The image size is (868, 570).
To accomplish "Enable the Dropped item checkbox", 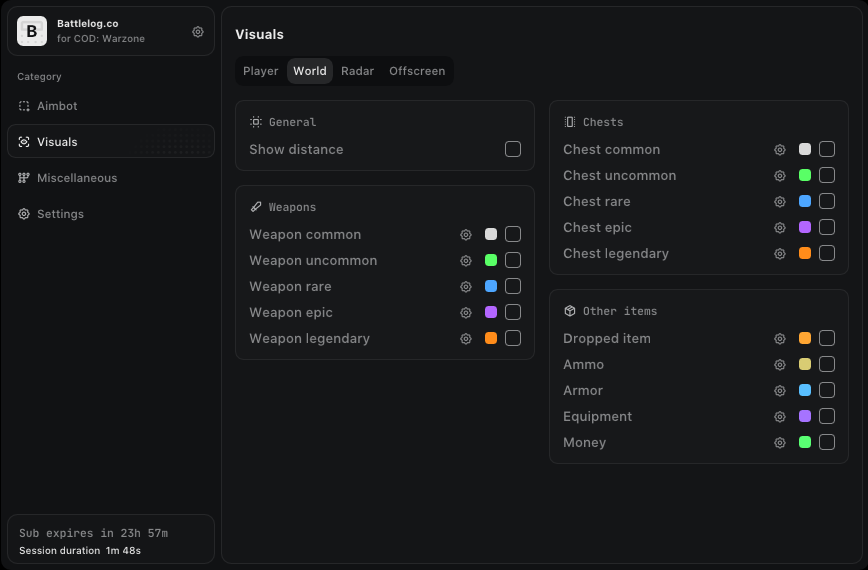I will pos(827,338).
